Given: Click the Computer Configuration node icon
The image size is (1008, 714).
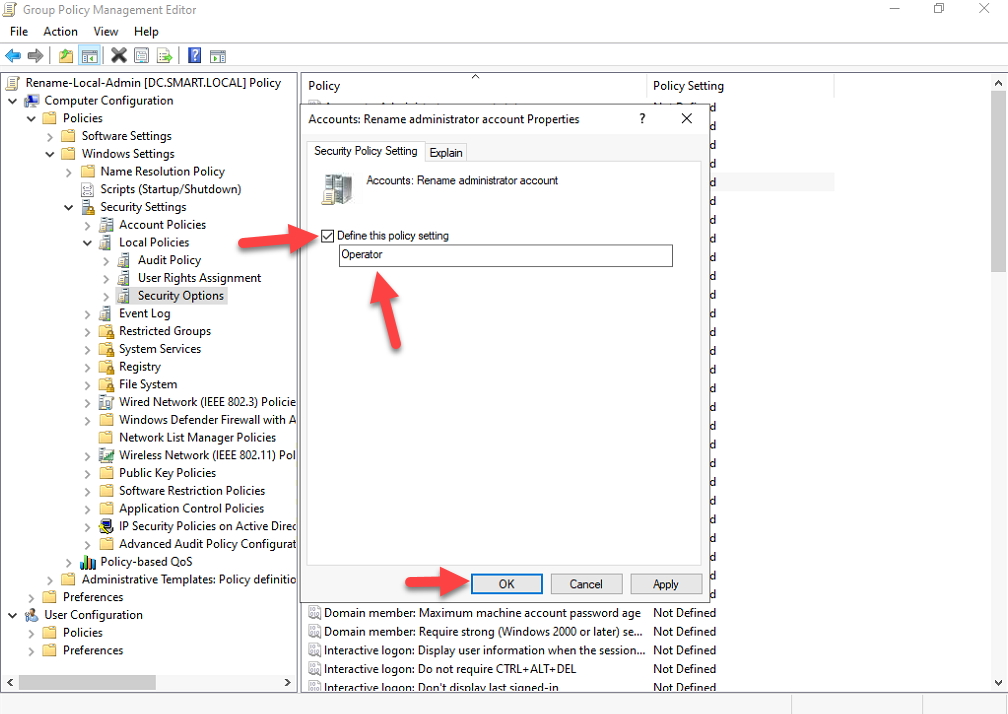Looking at the screenshot, I should tap(32, 101).
